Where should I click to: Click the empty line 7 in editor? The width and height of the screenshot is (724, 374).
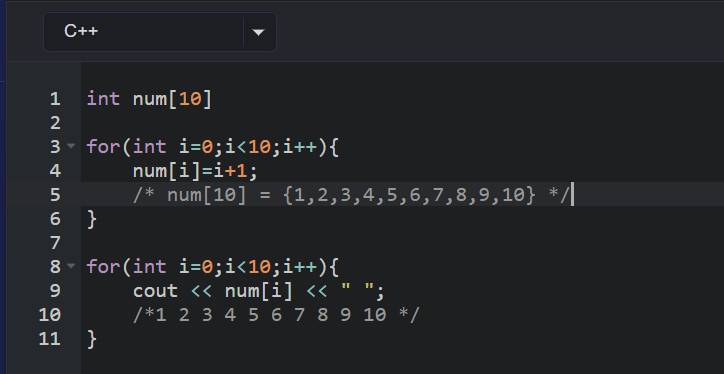point(402,242)
